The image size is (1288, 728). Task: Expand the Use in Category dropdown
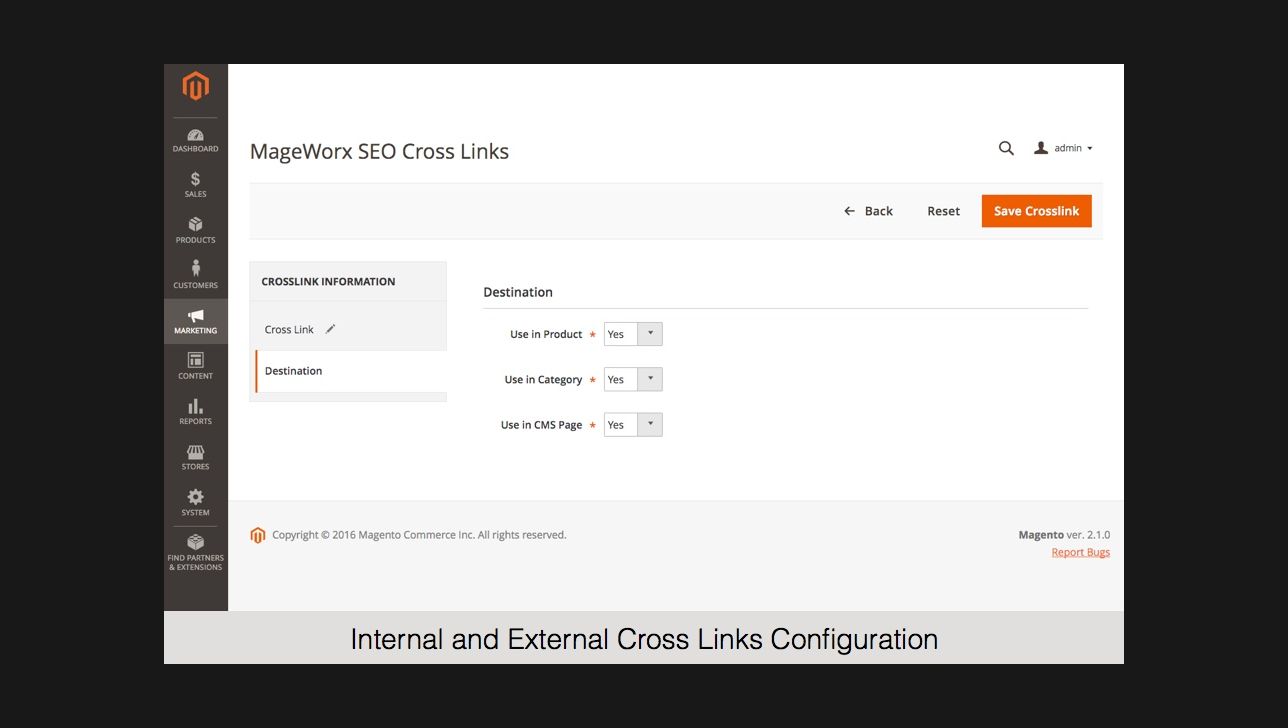tap(633, 379)
